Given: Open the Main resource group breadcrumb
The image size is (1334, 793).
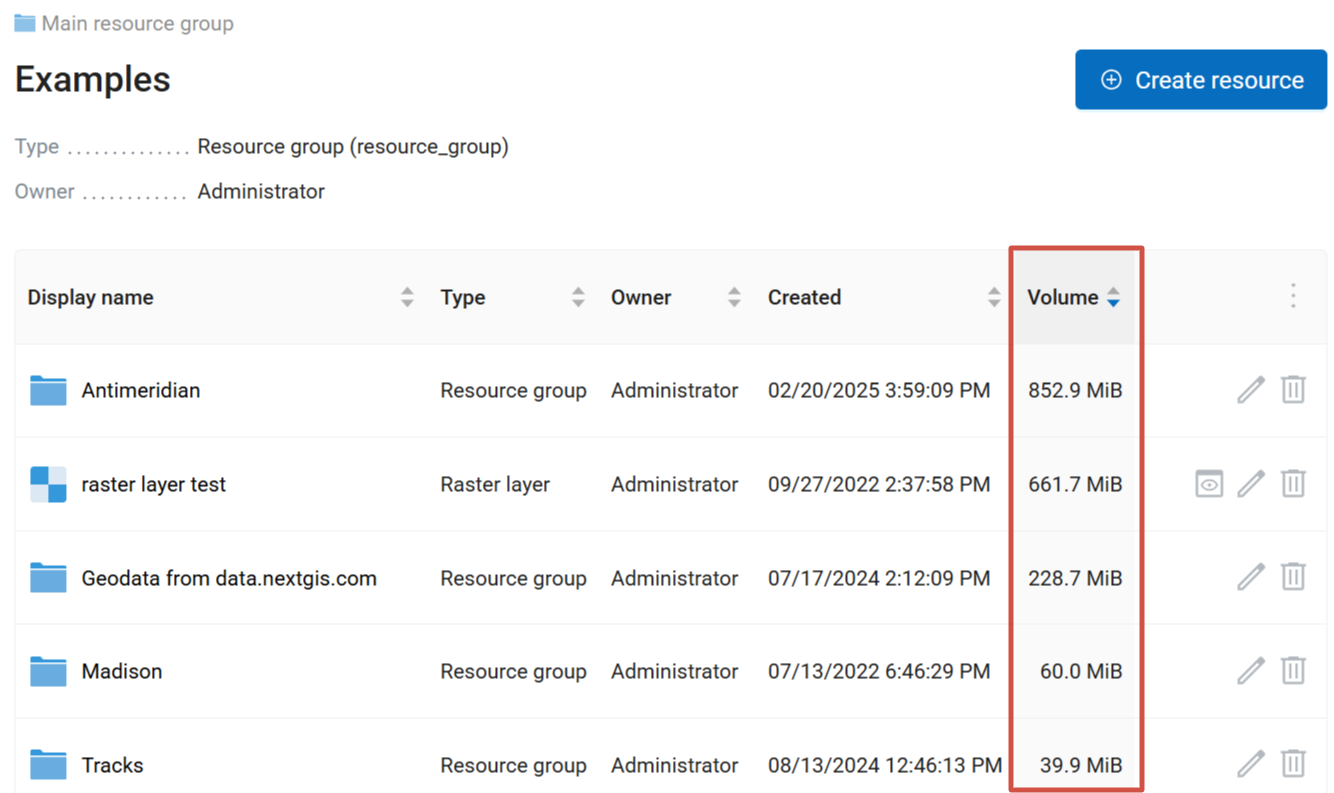Looking at the screenshot, I should pyautogui.click(x=137, y=23).
